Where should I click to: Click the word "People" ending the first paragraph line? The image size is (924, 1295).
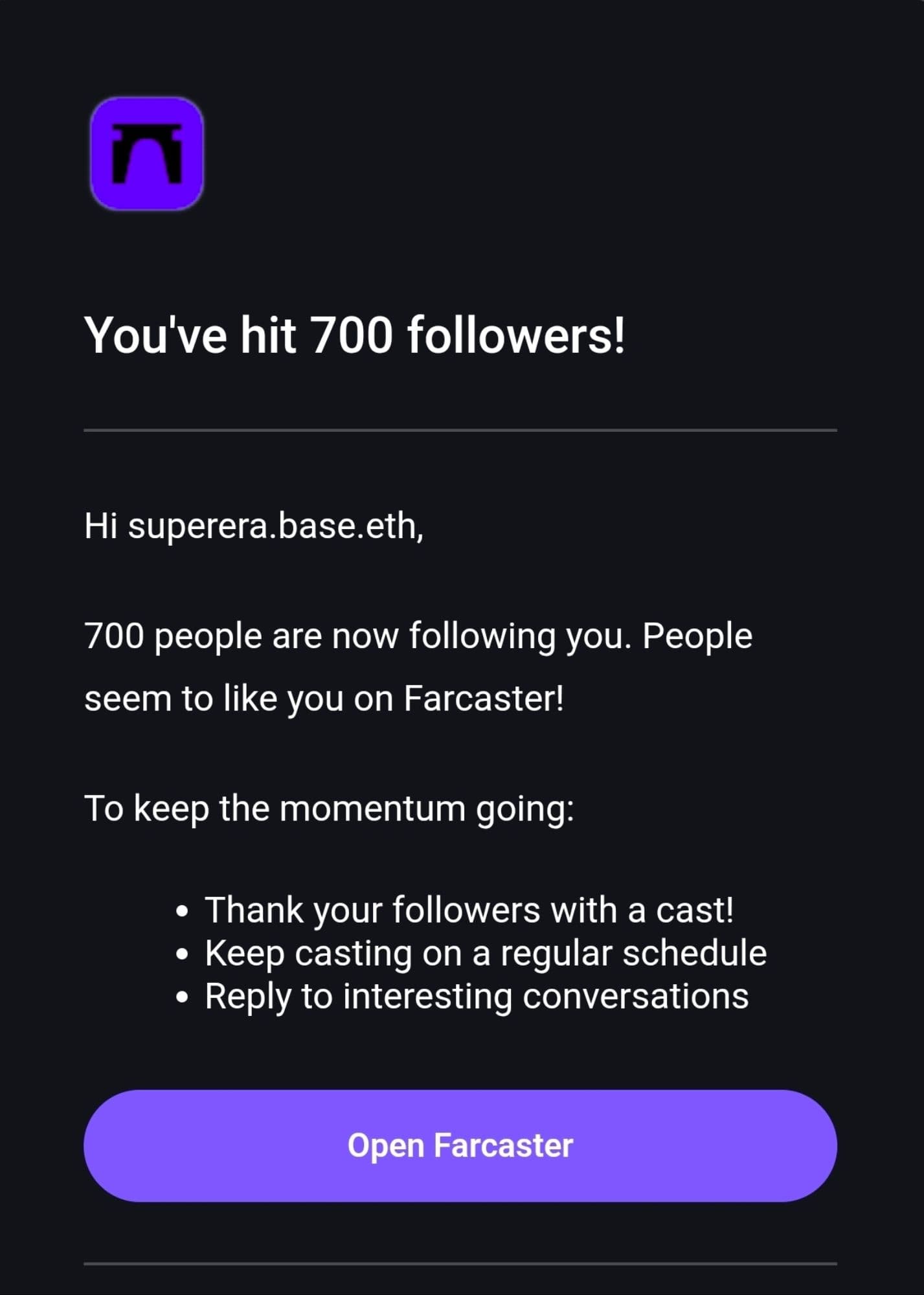pos(697,636)
